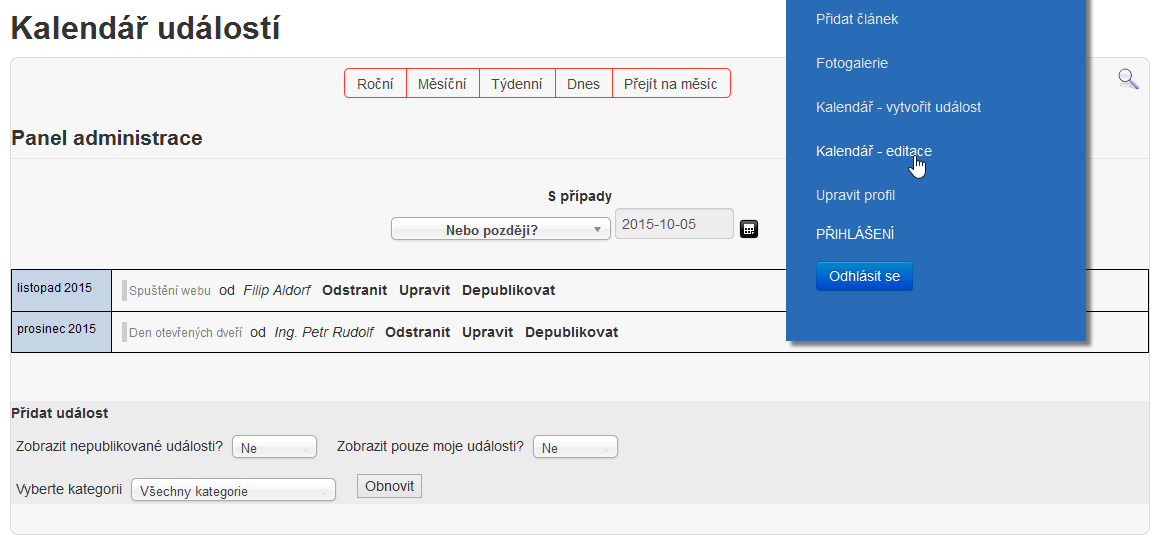Open Zobrazit pouze moje události dropdown
This screenshot has height=543, width=1159.
point(575,448)
